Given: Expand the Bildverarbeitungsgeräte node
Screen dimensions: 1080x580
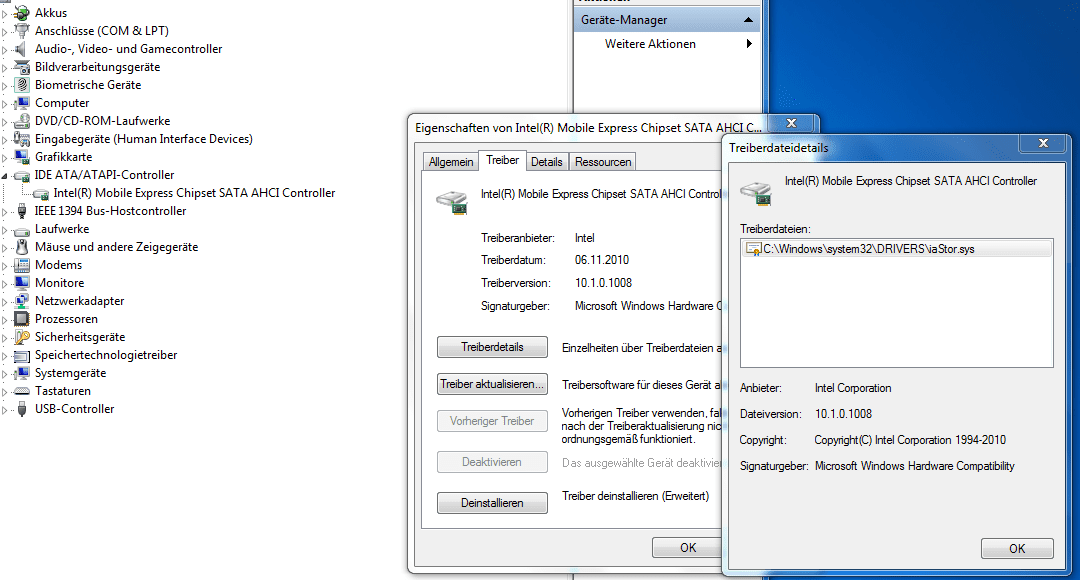Looking at the screenshot, I should coord(5,68).
